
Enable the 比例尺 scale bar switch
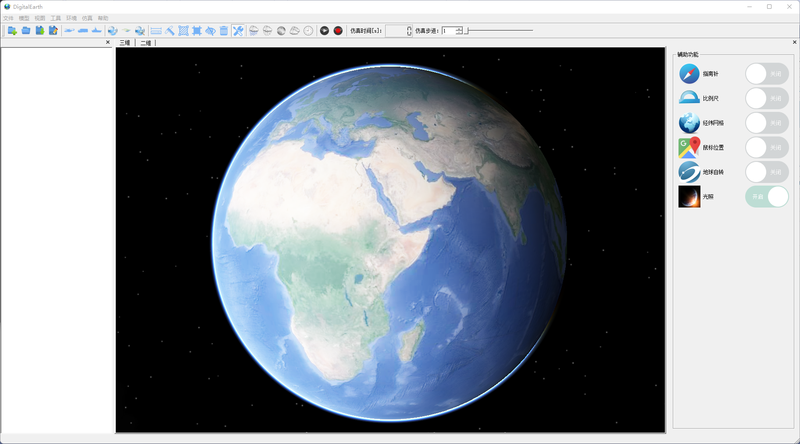767,98
